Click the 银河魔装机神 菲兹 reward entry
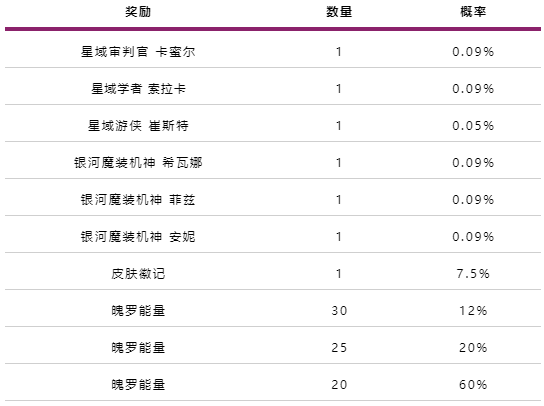 pyautogui.click(x=138, y=200)
